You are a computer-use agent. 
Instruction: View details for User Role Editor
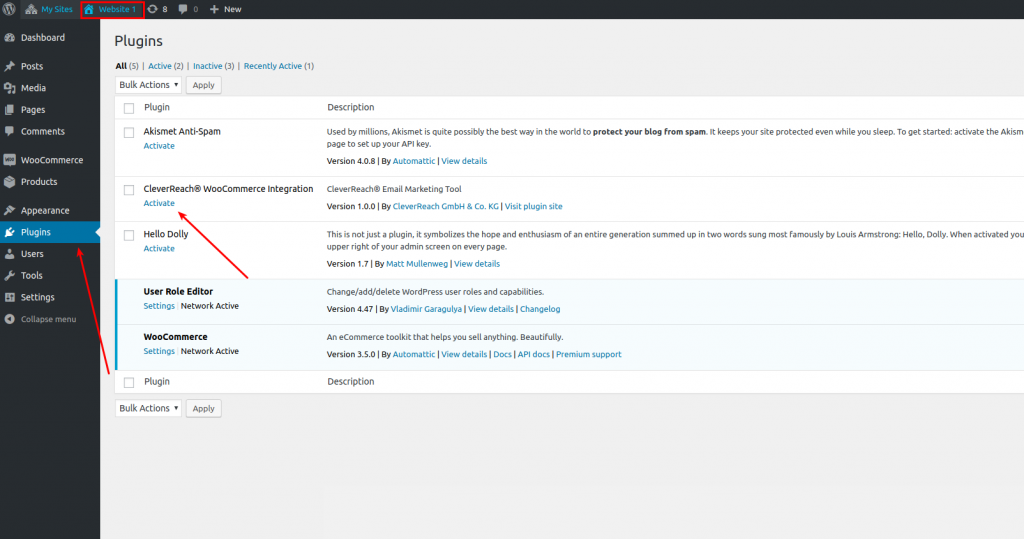tap(490, 308)
